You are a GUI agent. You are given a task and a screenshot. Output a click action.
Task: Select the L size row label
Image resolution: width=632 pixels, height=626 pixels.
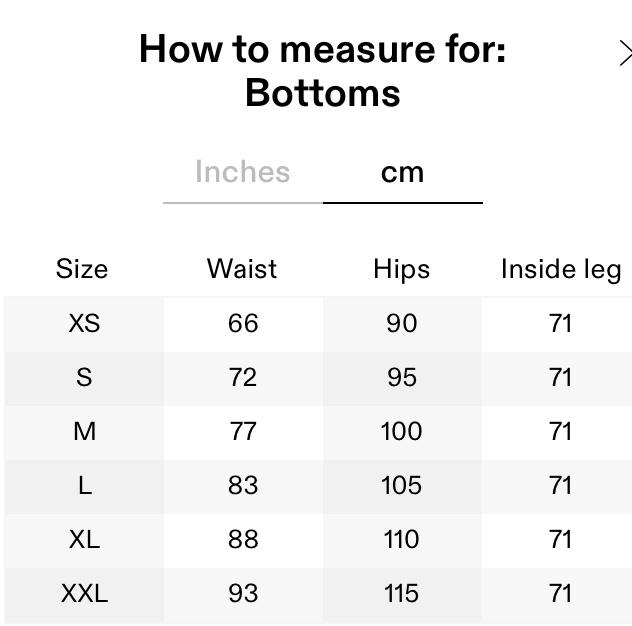84,485
